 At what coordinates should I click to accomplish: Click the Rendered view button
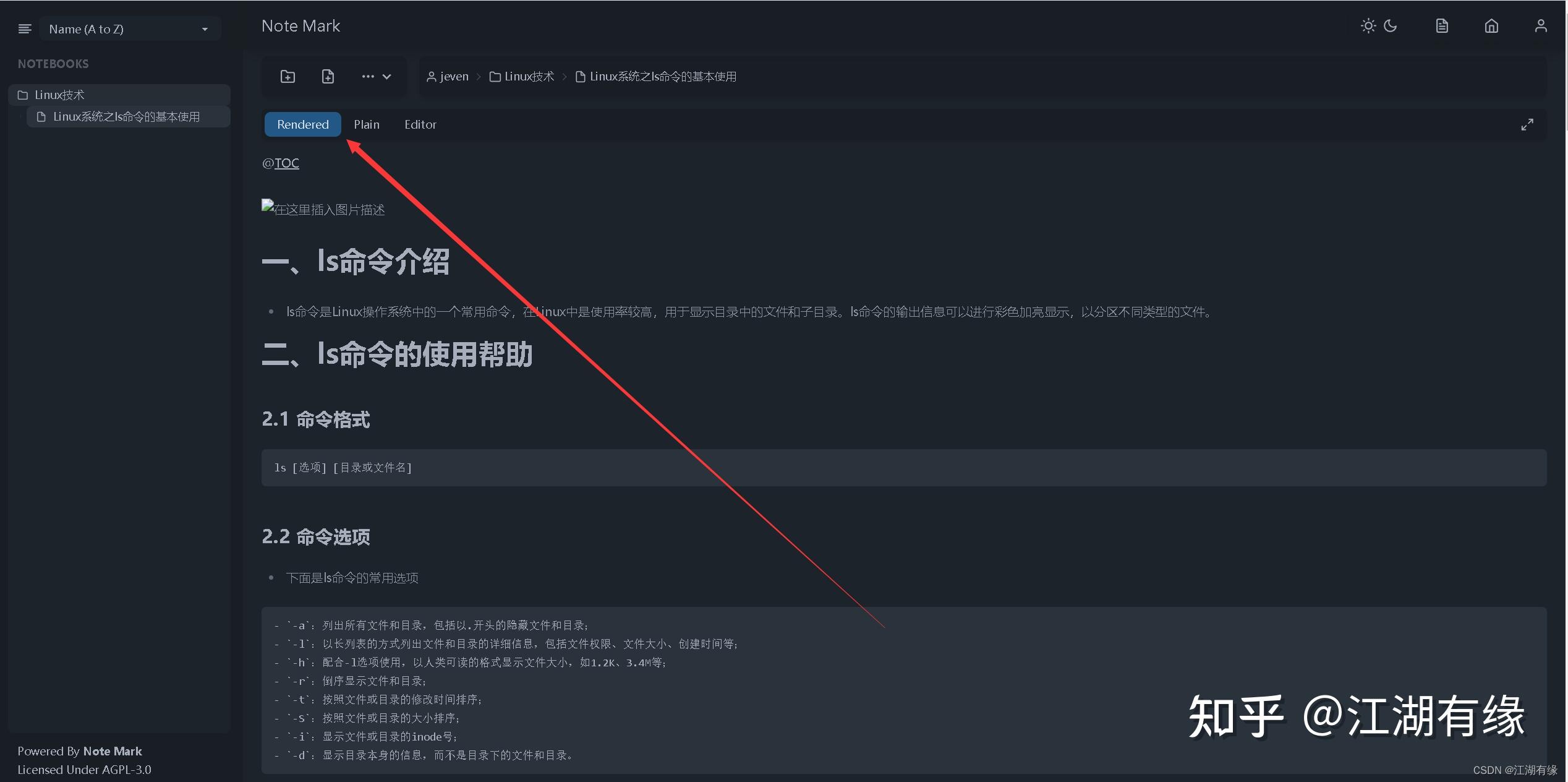pos(302,124)
